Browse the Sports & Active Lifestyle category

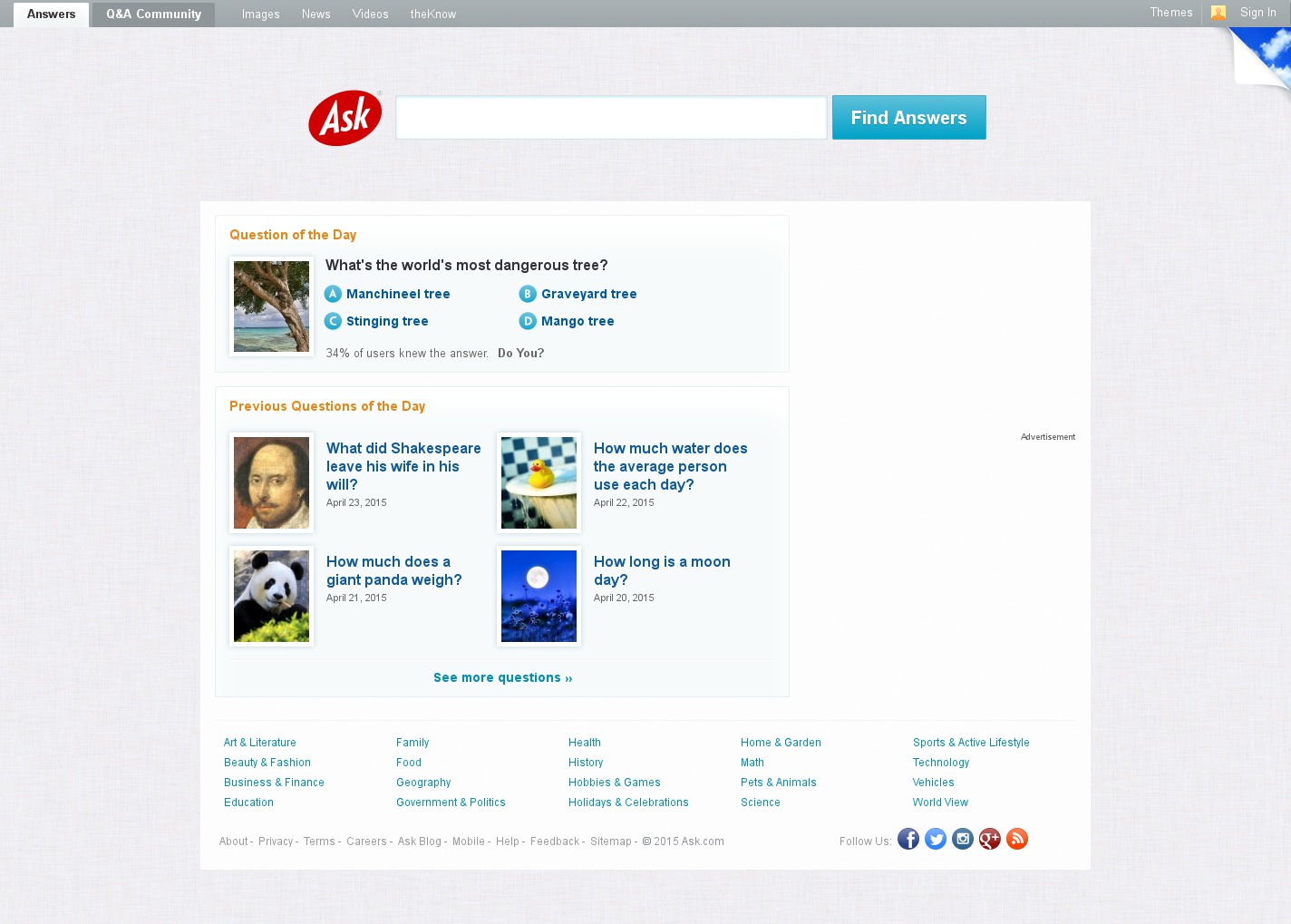(x=971, y=743)
